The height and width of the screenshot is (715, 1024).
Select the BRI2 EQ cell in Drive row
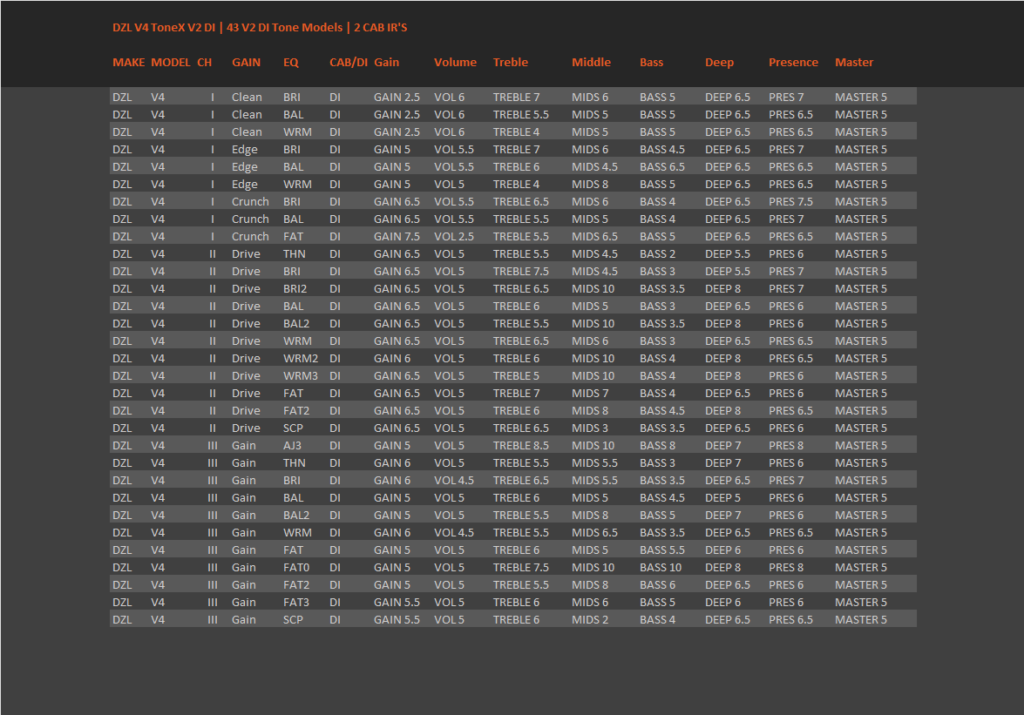coord(295,289)
